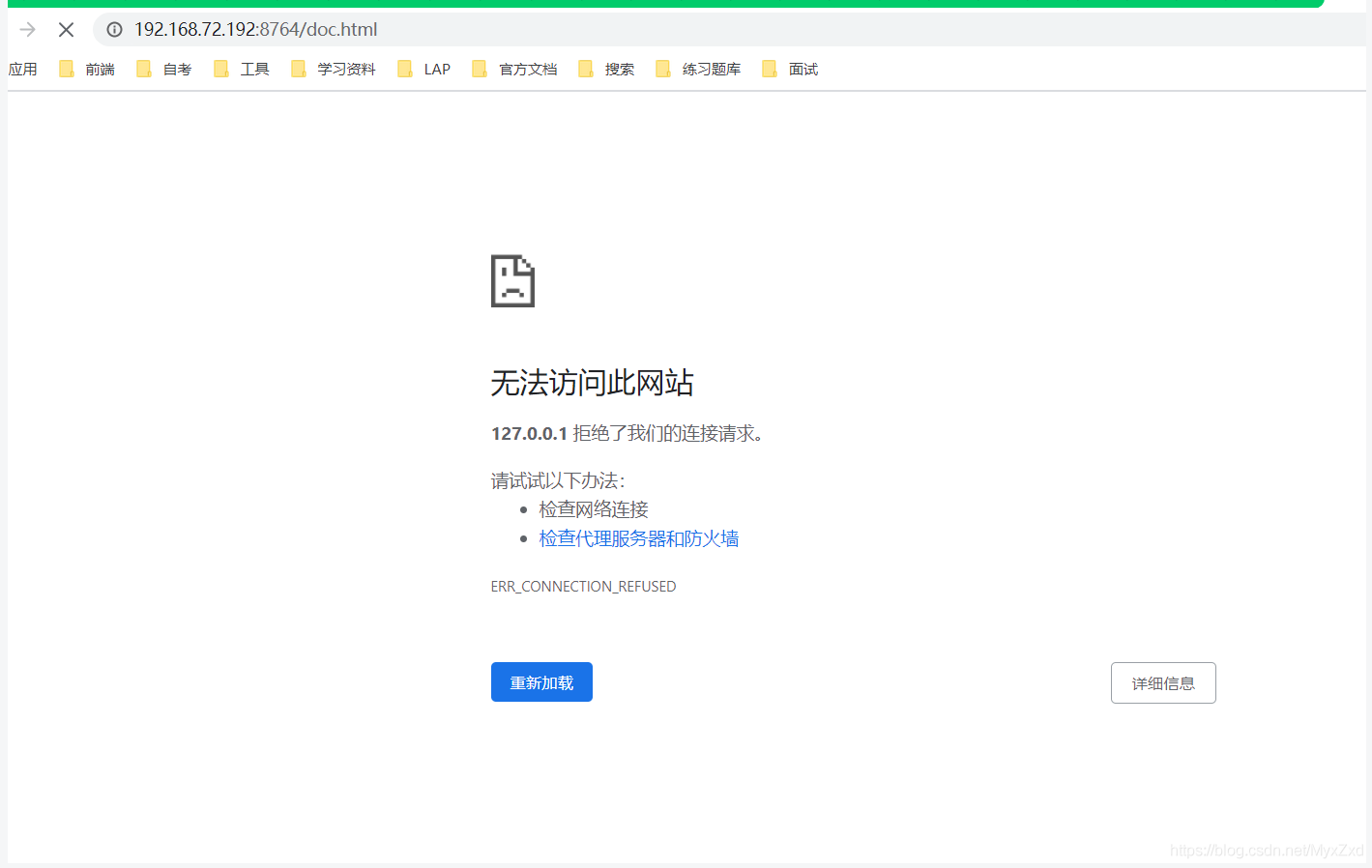Expand the LAP bookmark folder
Viewport: 1372px width, 868px height.
425,70
